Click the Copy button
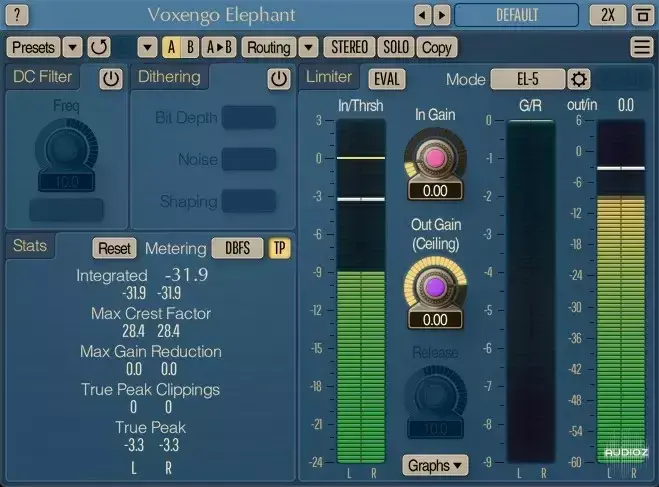The width and height of the screenshot is (659, 487). (436, 47)
